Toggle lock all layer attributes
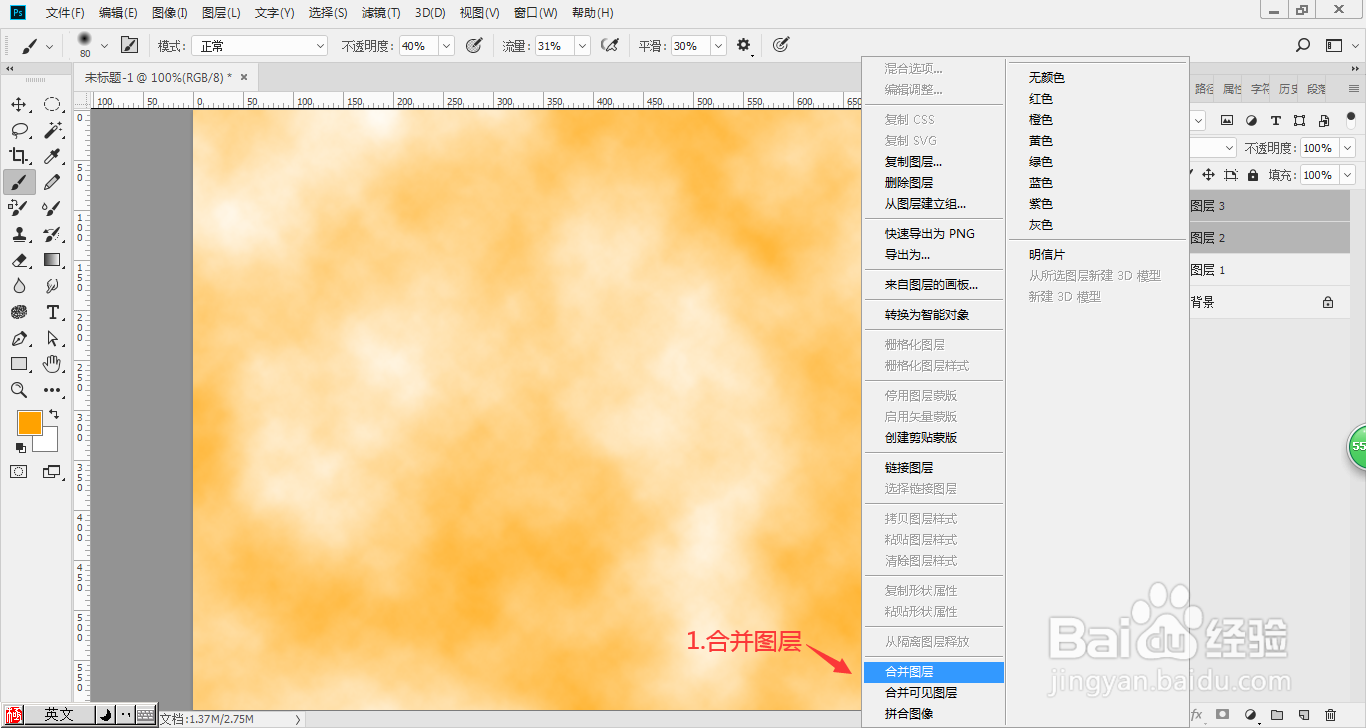 pos(1252,175)
